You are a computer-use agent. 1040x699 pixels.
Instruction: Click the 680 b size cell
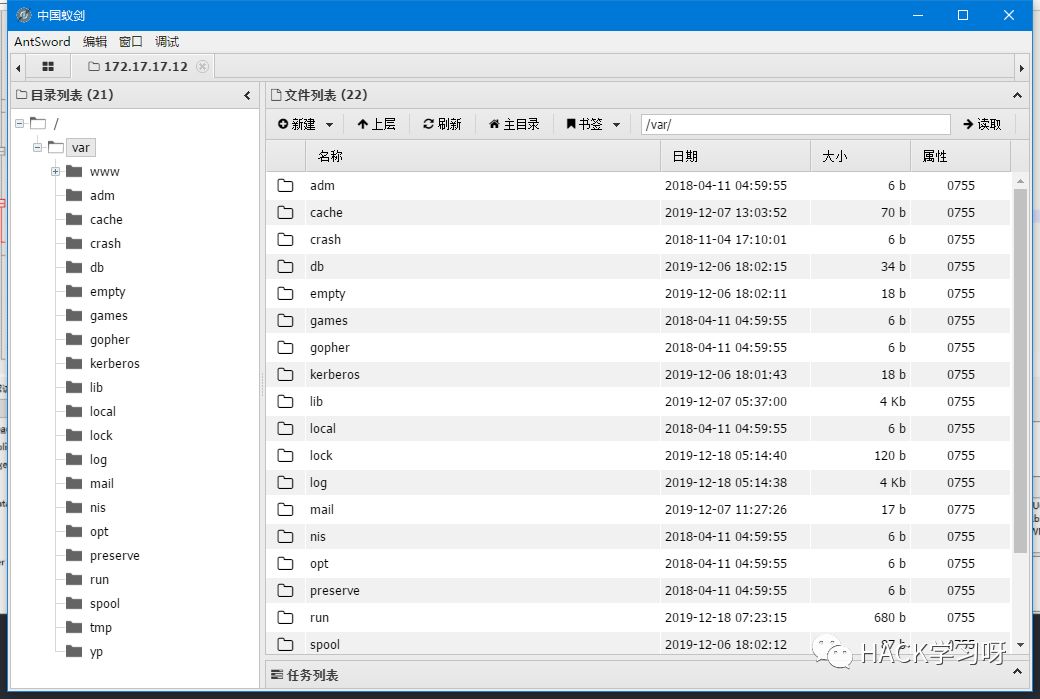(x=889, y=617)
